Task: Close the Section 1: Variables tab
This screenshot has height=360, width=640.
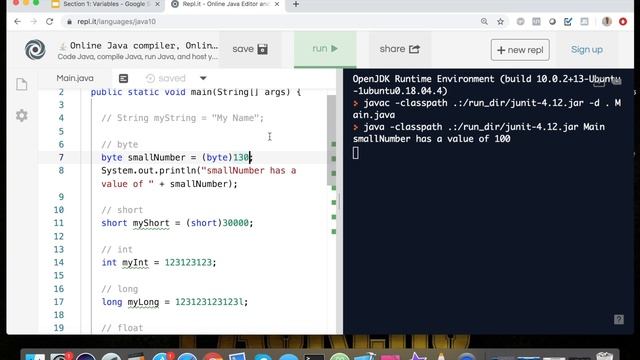Action: click(157, 4)
